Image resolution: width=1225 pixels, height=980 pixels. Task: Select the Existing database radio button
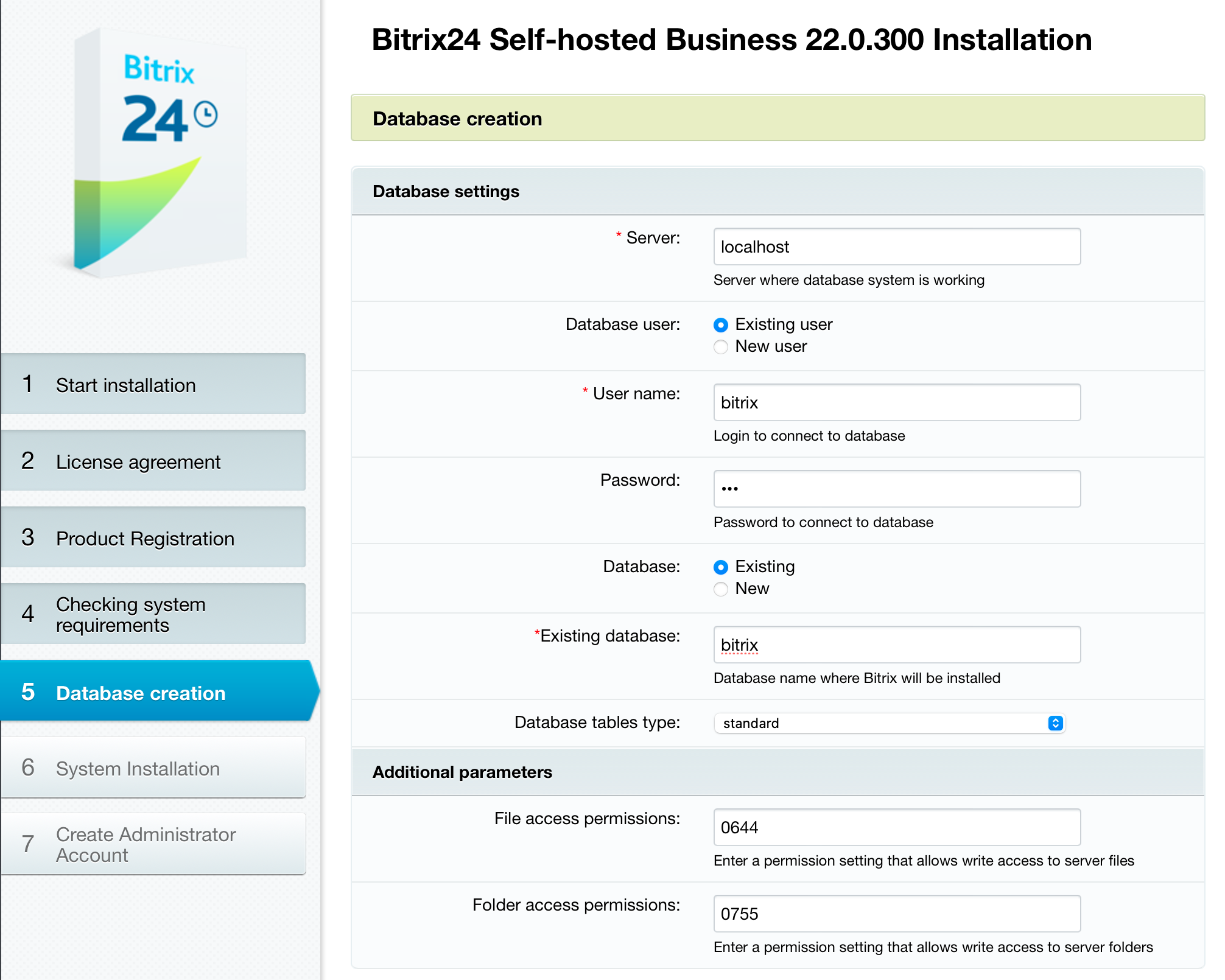tap(721, 567)
